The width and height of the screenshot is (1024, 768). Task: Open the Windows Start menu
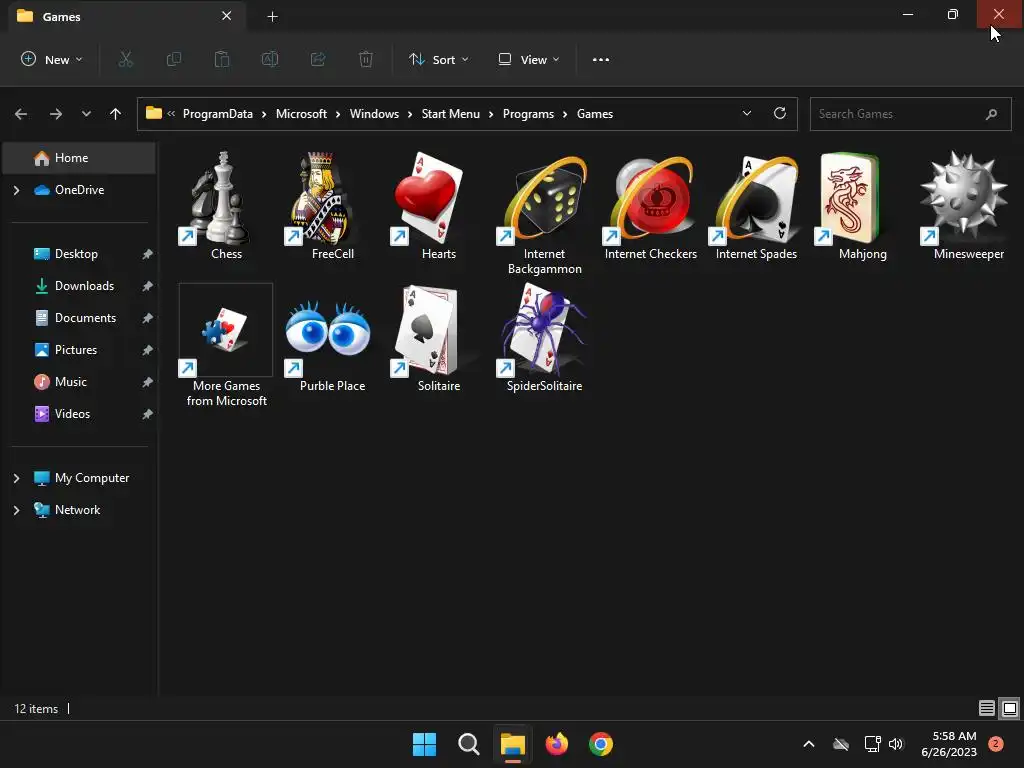point(424,744)
